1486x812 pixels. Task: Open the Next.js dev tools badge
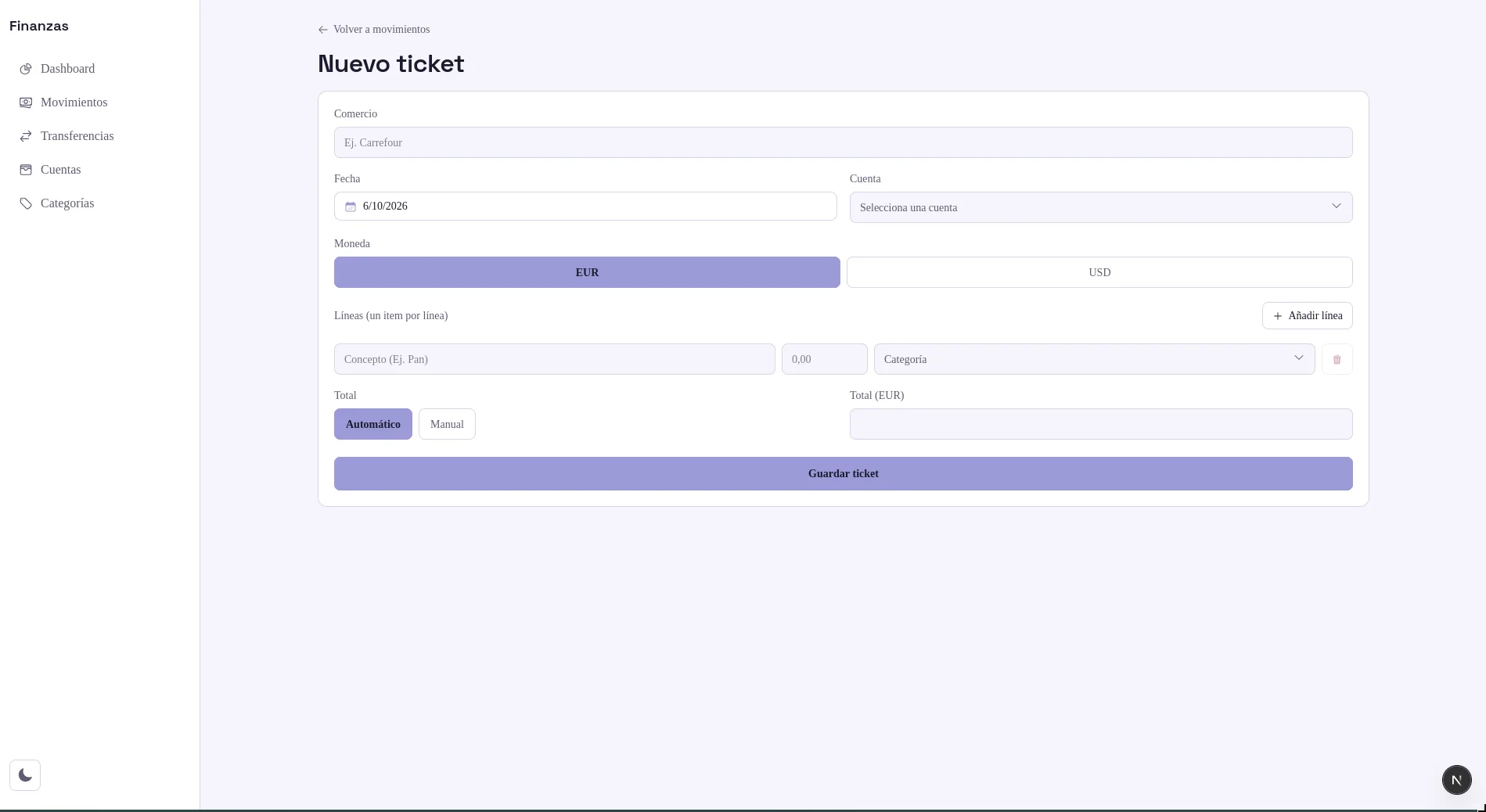click(1456, 779)
